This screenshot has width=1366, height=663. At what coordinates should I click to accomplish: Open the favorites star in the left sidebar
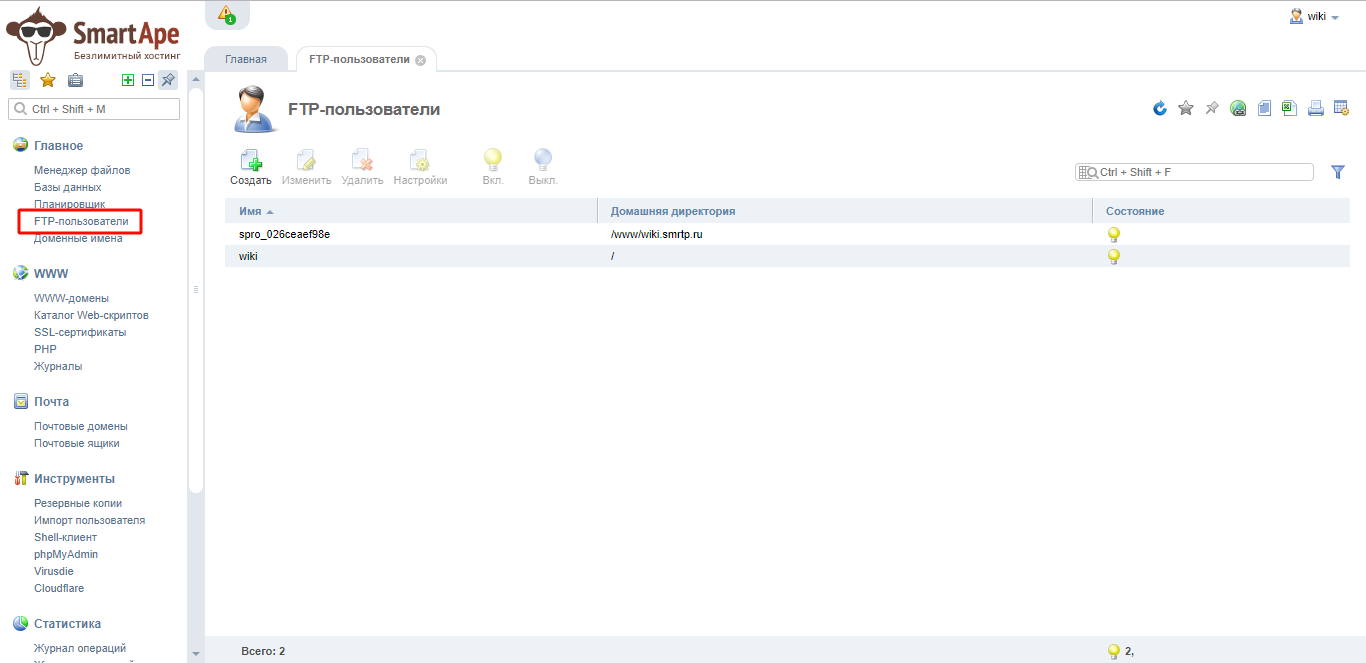click(x=47, y=80)
